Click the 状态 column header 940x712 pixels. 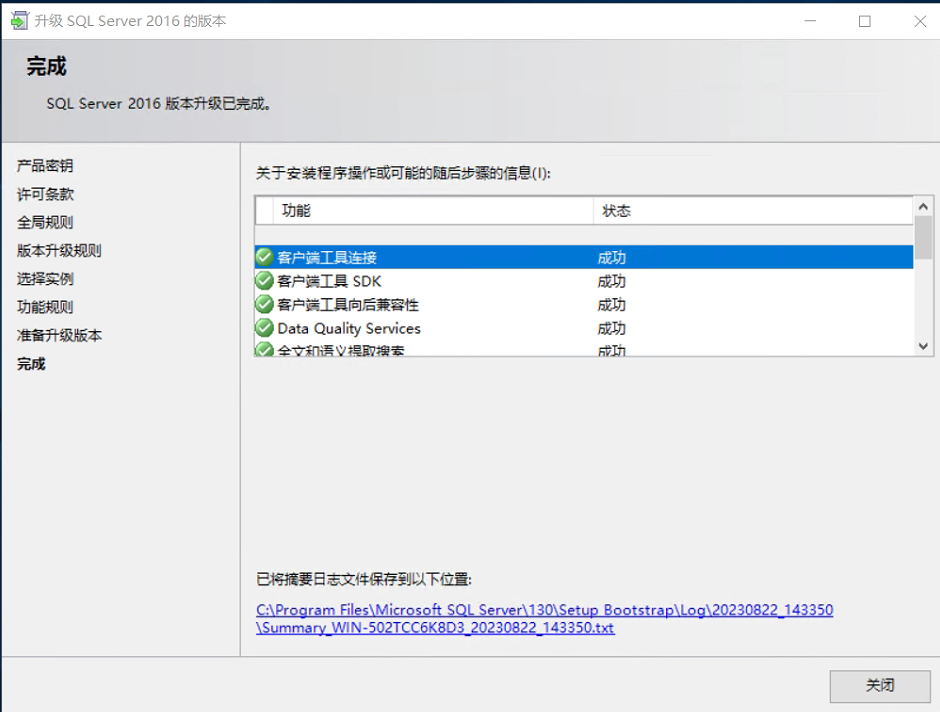754,211
